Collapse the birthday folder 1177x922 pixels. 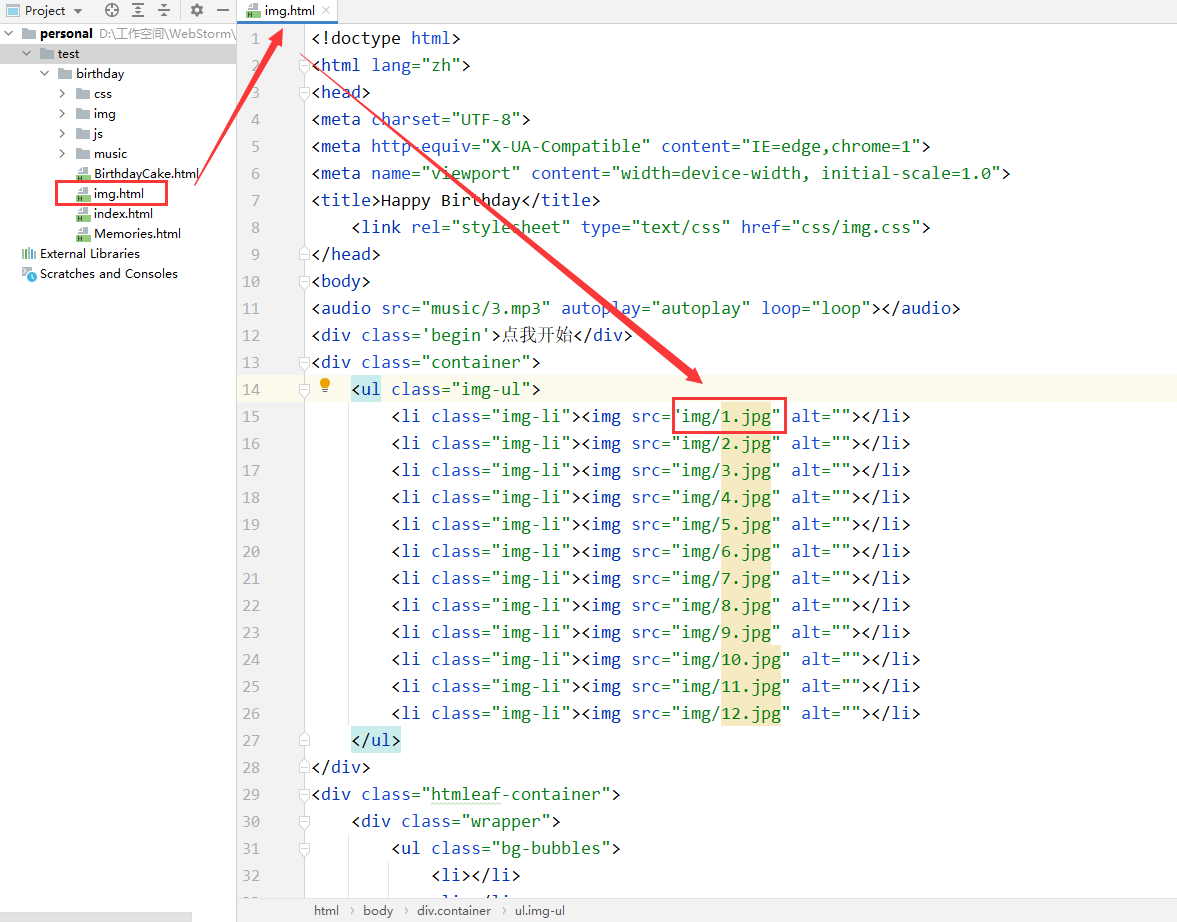point(45,74)
